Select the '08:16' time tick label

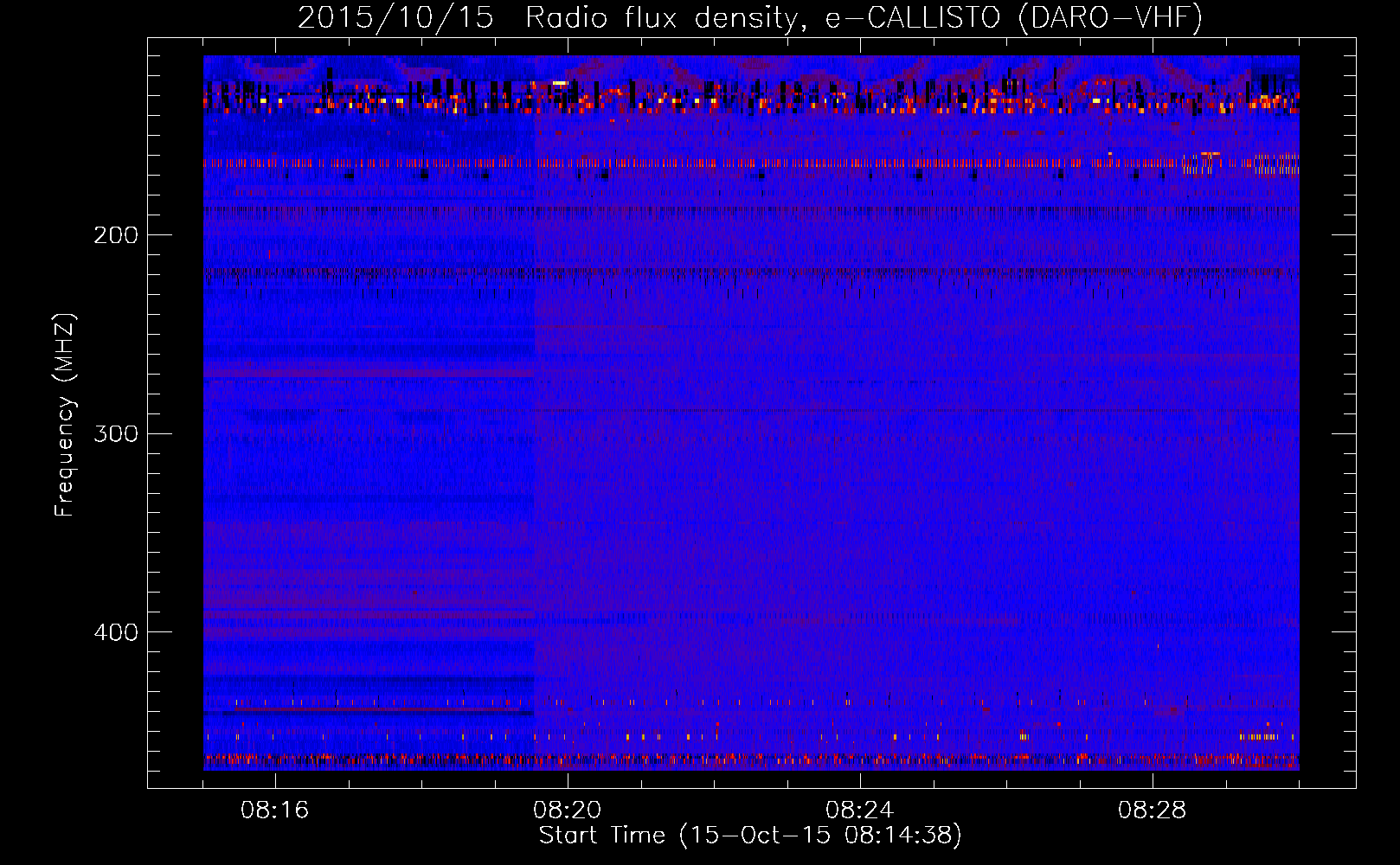[275, 811]
